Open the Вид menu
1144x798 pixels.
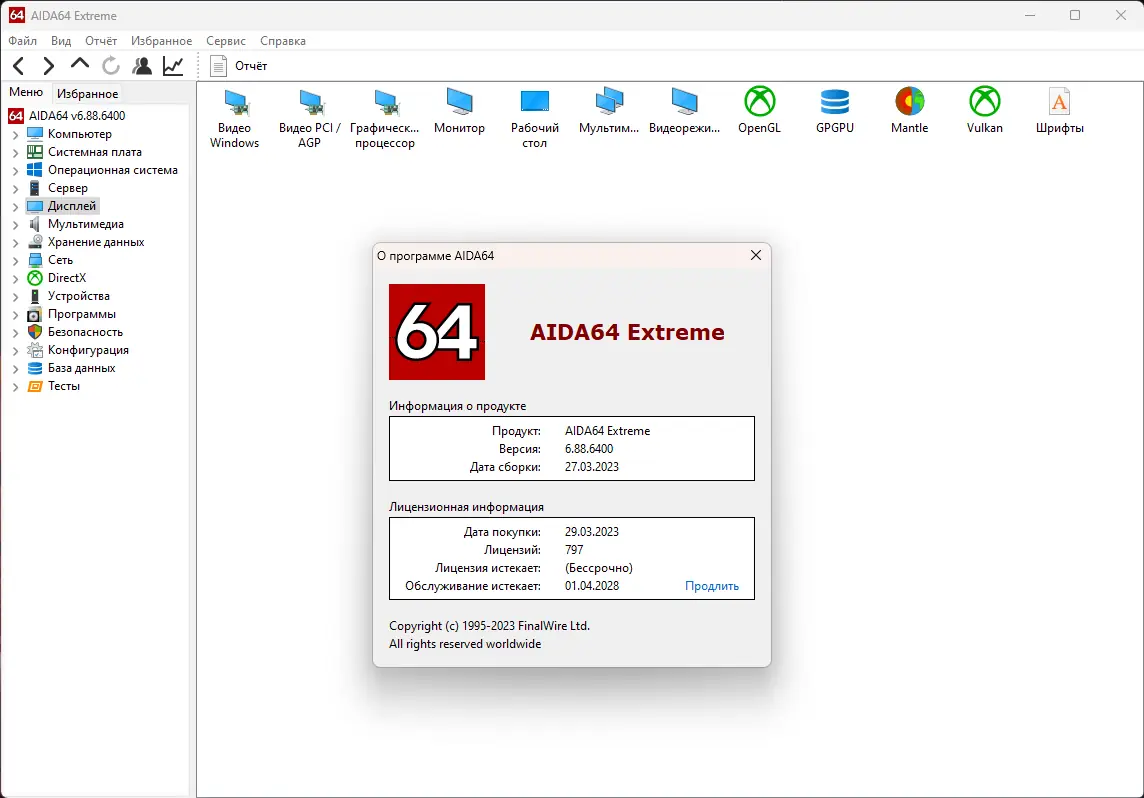click(x=61, y=41)
